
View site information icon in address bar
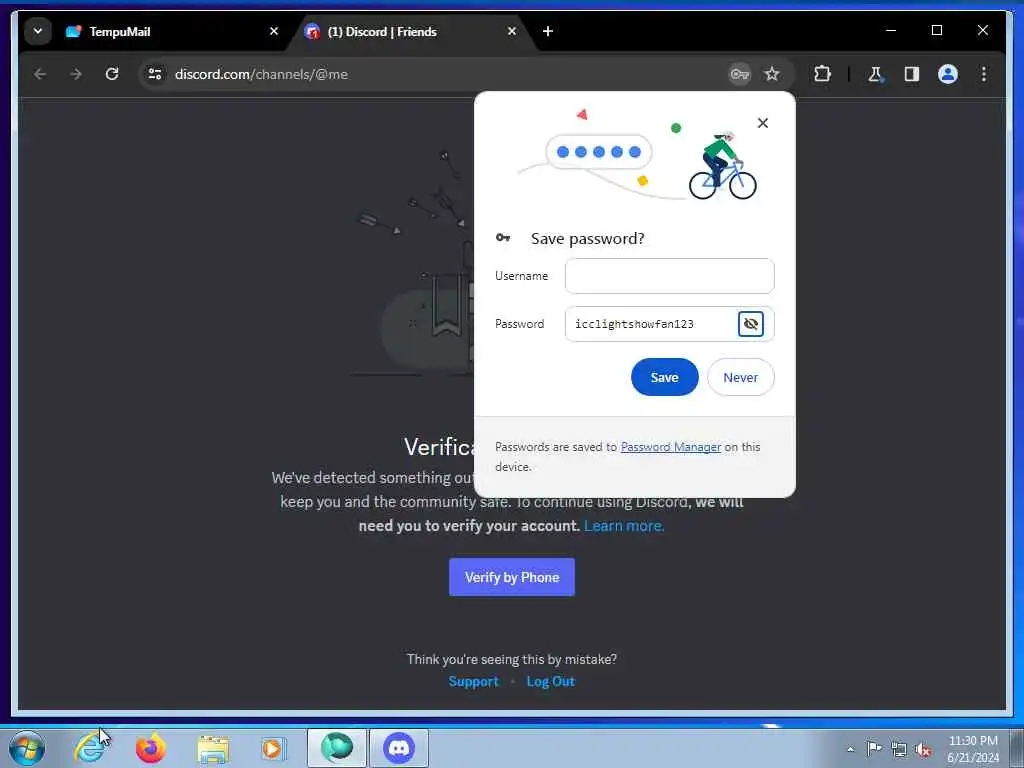[155, 74]
